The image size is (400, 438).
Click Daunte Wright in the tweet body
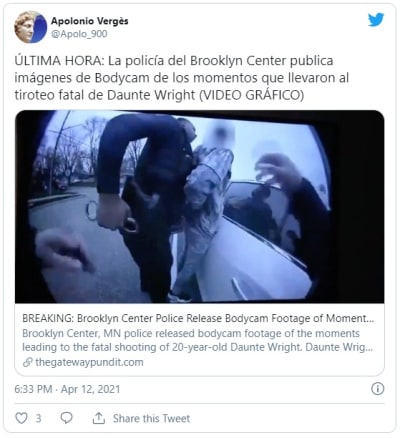[151, 95]
